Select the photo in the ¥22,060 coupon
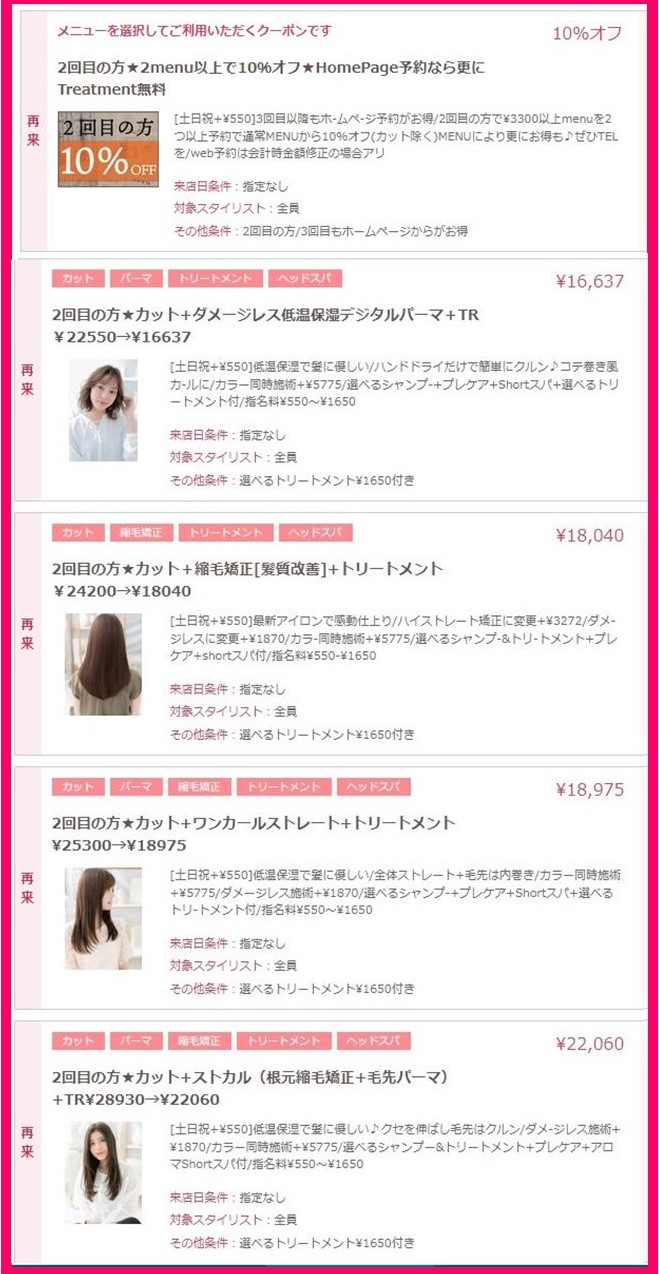Screen dimensions: 659x1274 103,1172
